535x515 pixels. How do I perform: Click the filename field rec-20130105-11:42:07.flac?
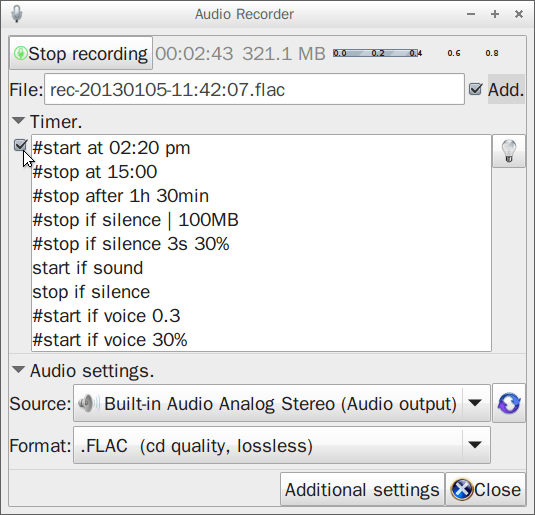pos(254,89)
